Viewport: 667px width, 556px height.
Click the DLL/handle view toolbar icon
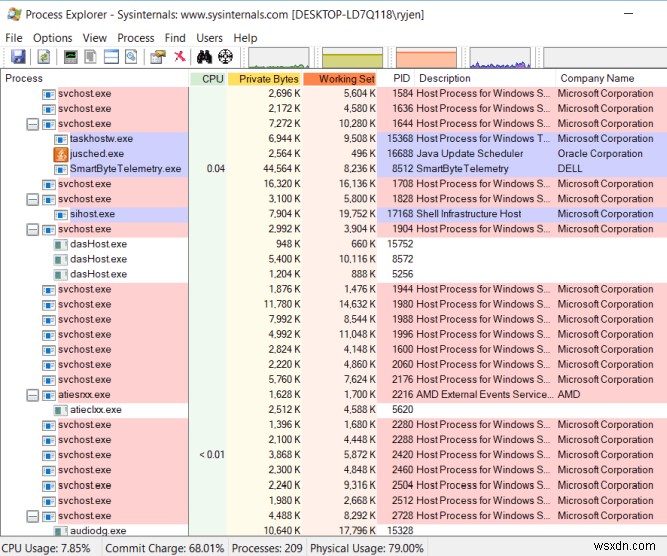tap(131, 57)
